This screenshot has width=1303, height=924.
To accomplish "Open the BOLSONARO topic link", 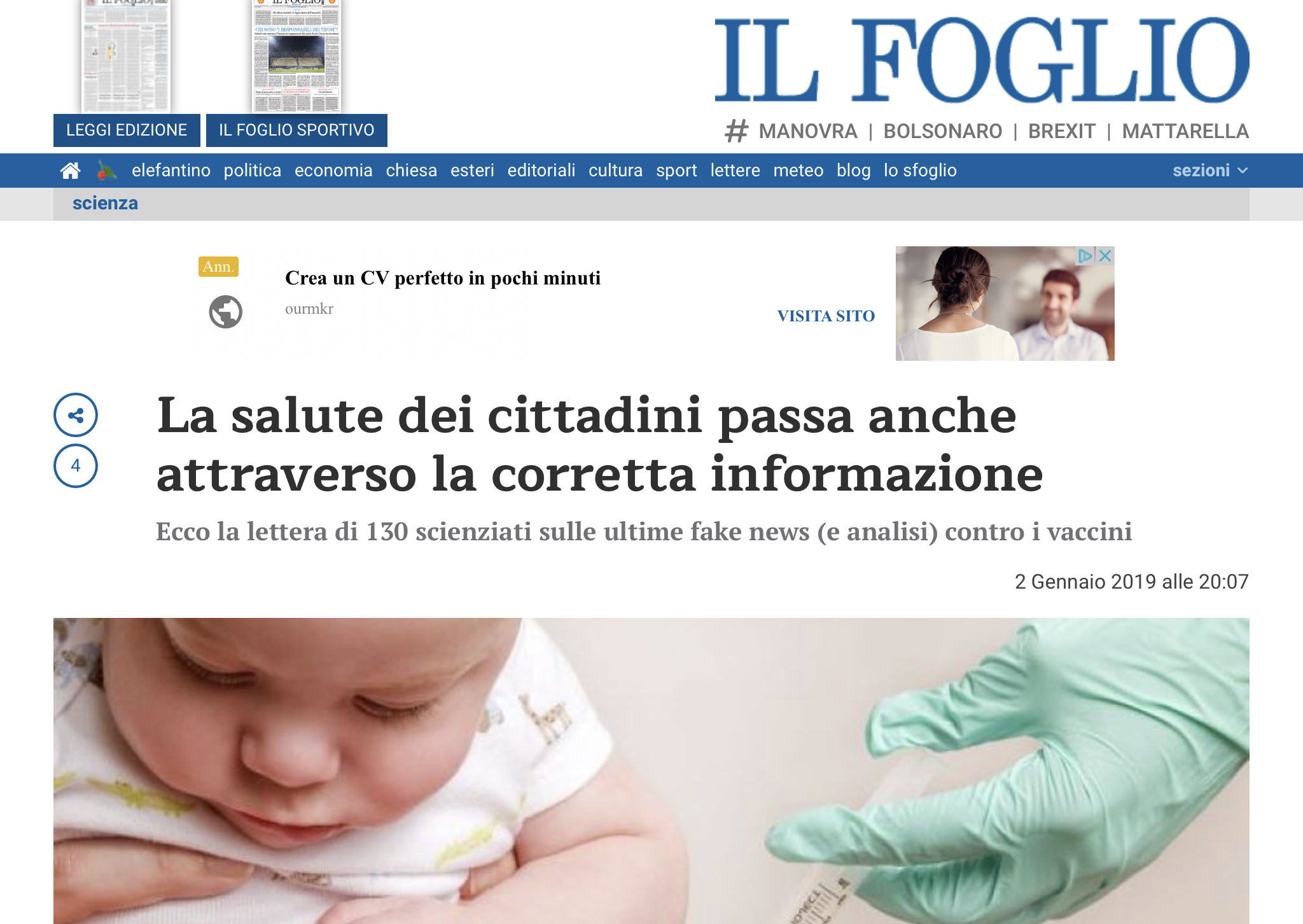I will 943,131.
